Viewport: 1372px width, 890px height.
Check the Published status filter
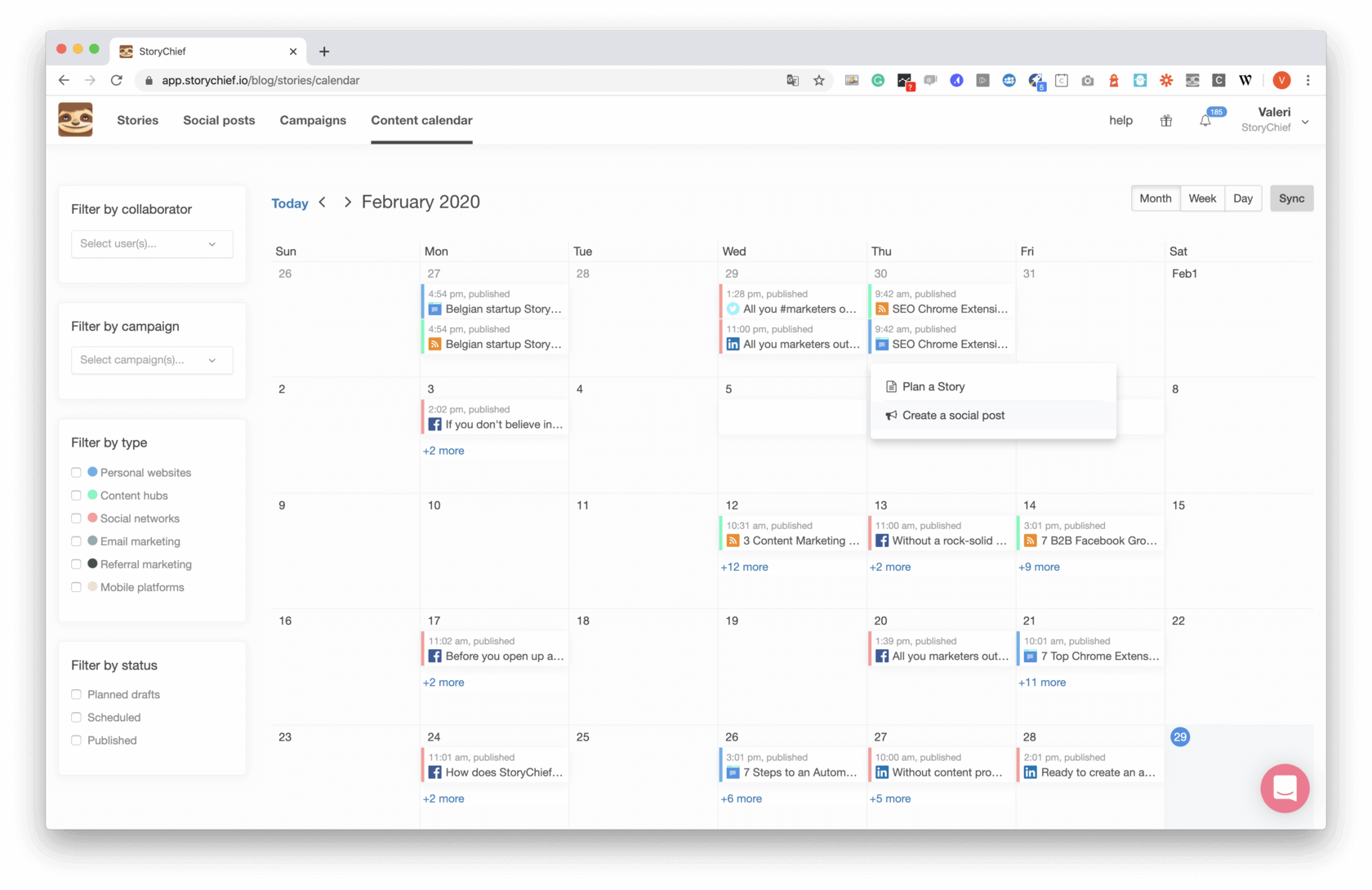76,740
